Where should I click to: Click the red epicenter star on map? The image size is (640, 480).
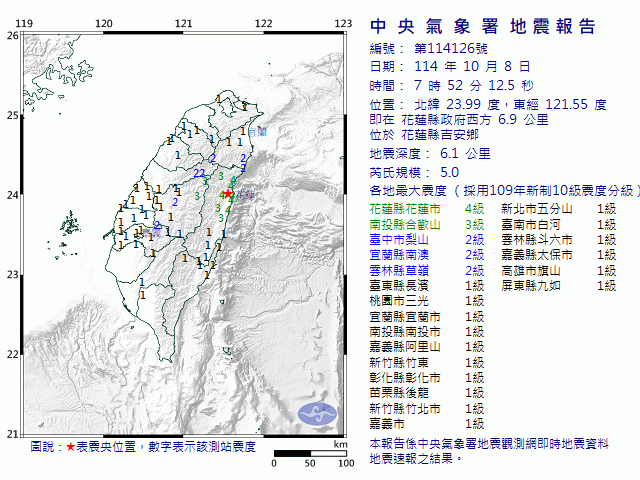click(x=229, y=193)
